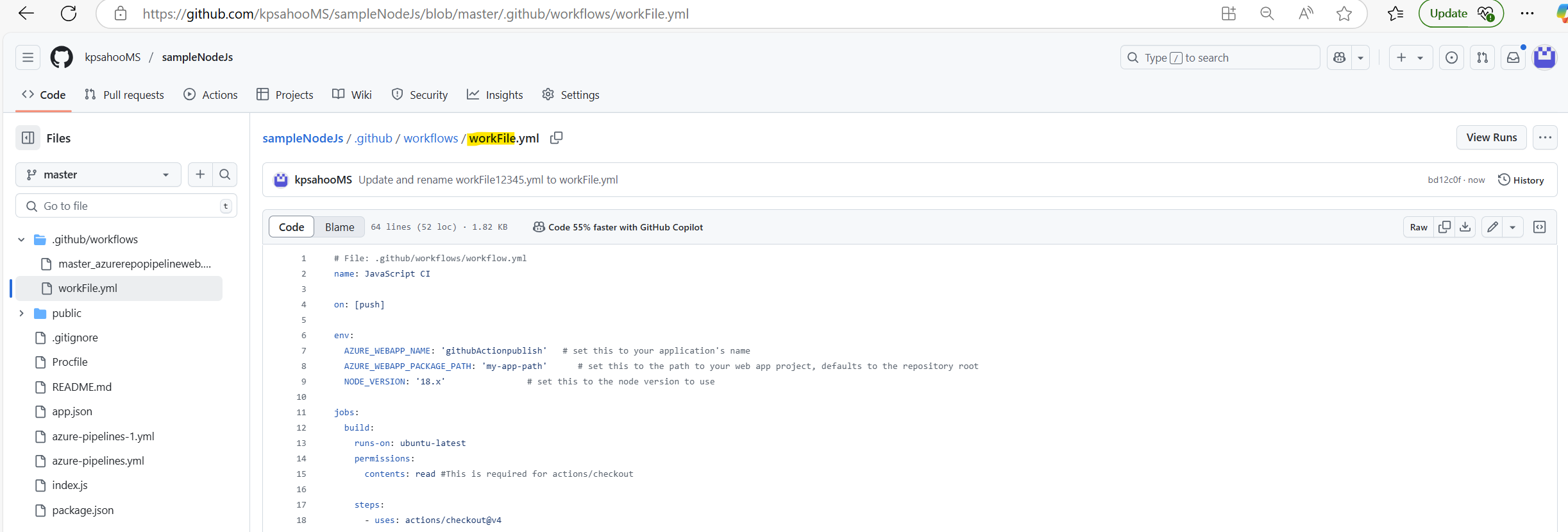Open the GitHub global navigation hamburger menu
The width and height of the screenshot is (1568, 532).
click(x=28, y=57)
